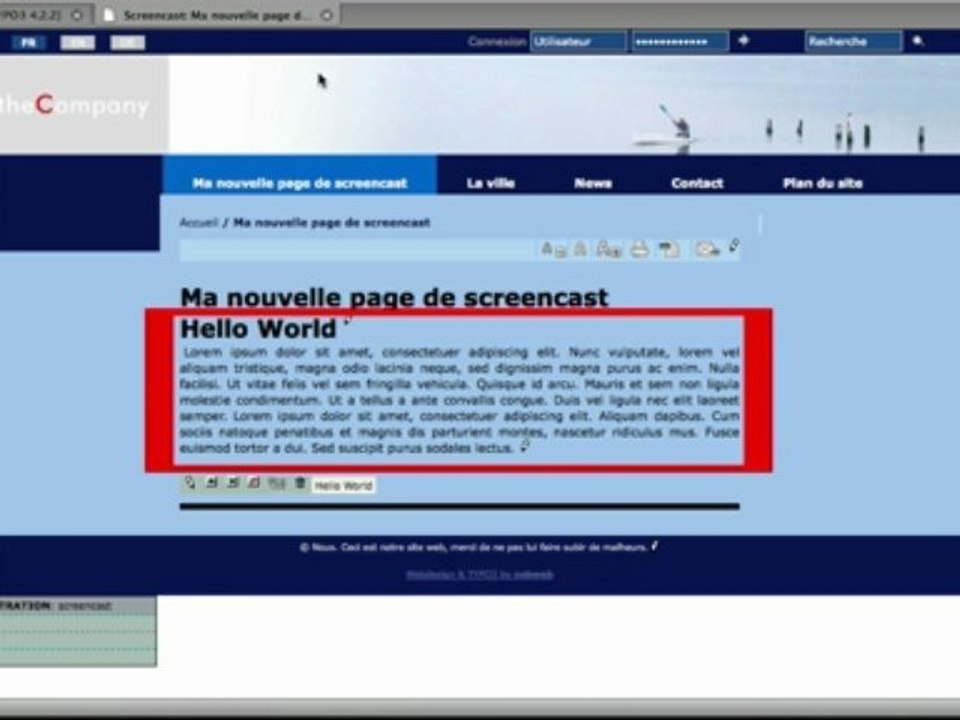
Task: Focus the Utilisateur username field
Action: coord(578,42)
